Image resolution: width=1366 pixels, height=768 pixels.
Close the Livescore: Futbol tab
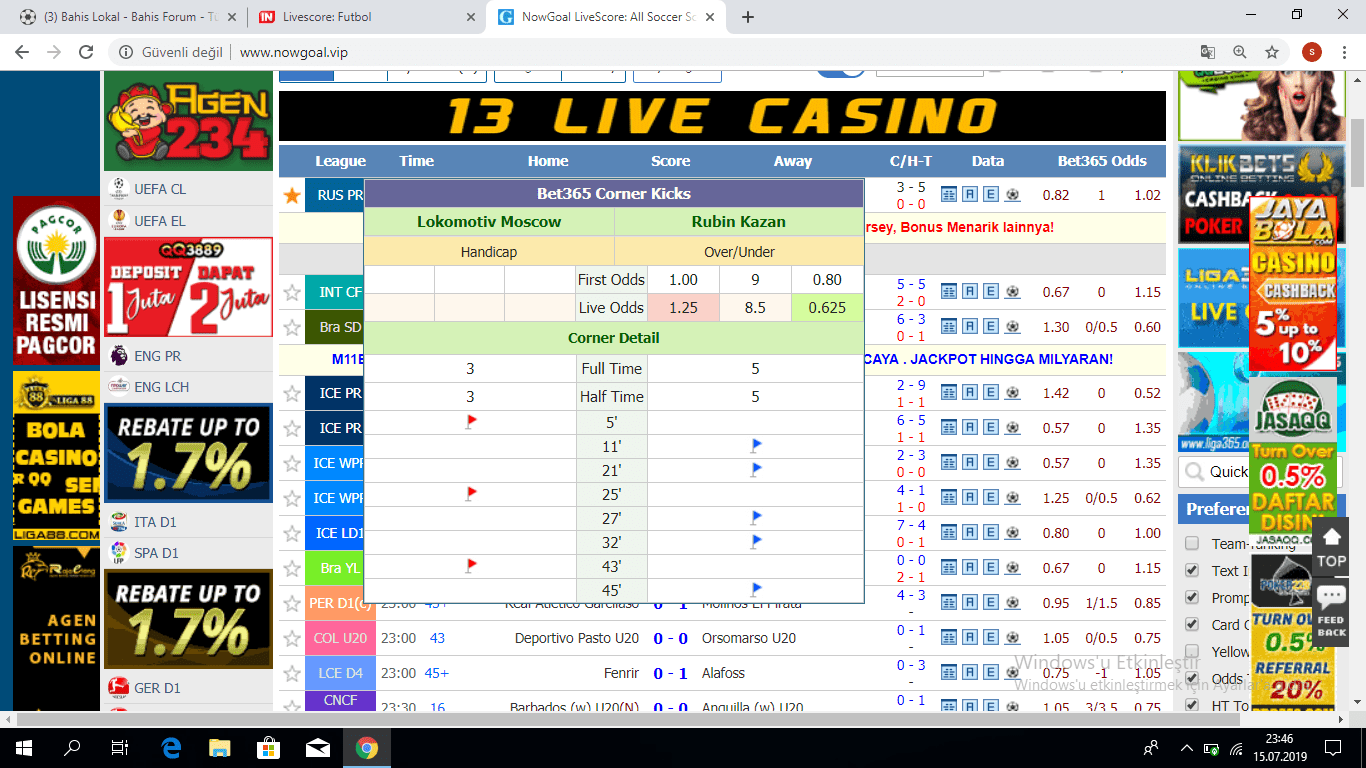471,17
